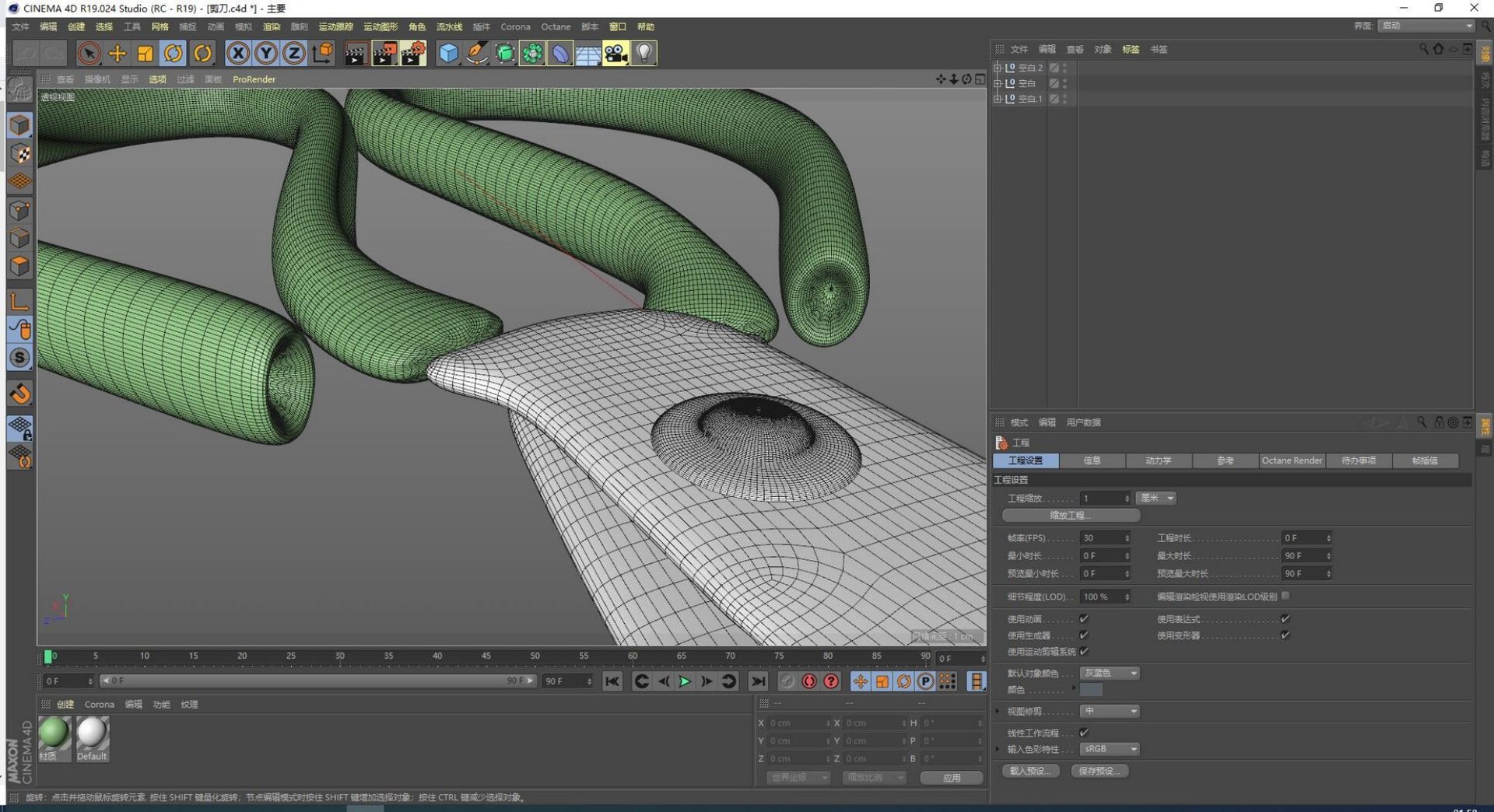Toggle the X axis lock icon
Screen dimensions: 1494x812
pyautogui.click(x=238, y=53)
